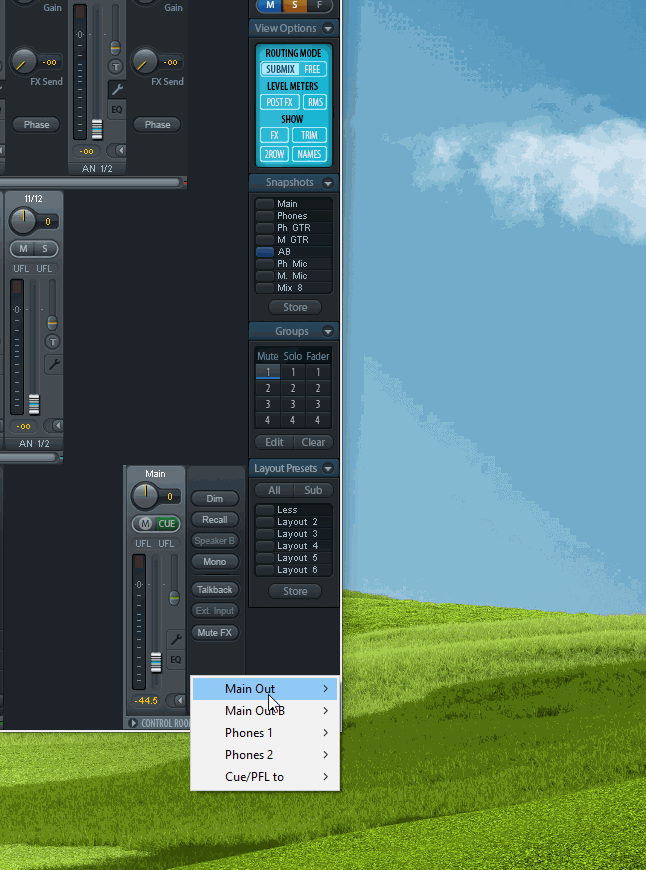The width and height of the screenshot is (646, 870).
Task: Mute the Main channel with its M button
Action: (x=145, y=523)
